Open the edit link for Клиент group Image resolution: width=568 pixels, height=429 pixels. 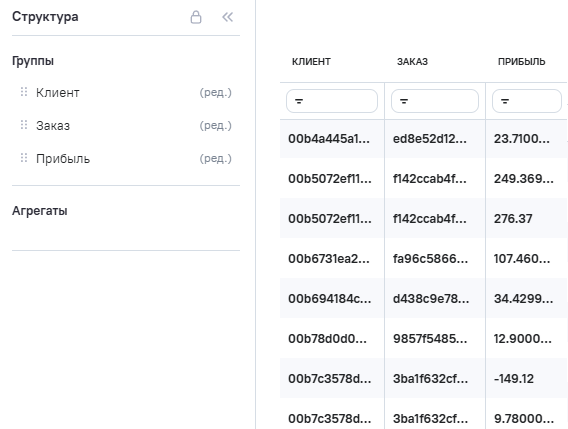216,92
